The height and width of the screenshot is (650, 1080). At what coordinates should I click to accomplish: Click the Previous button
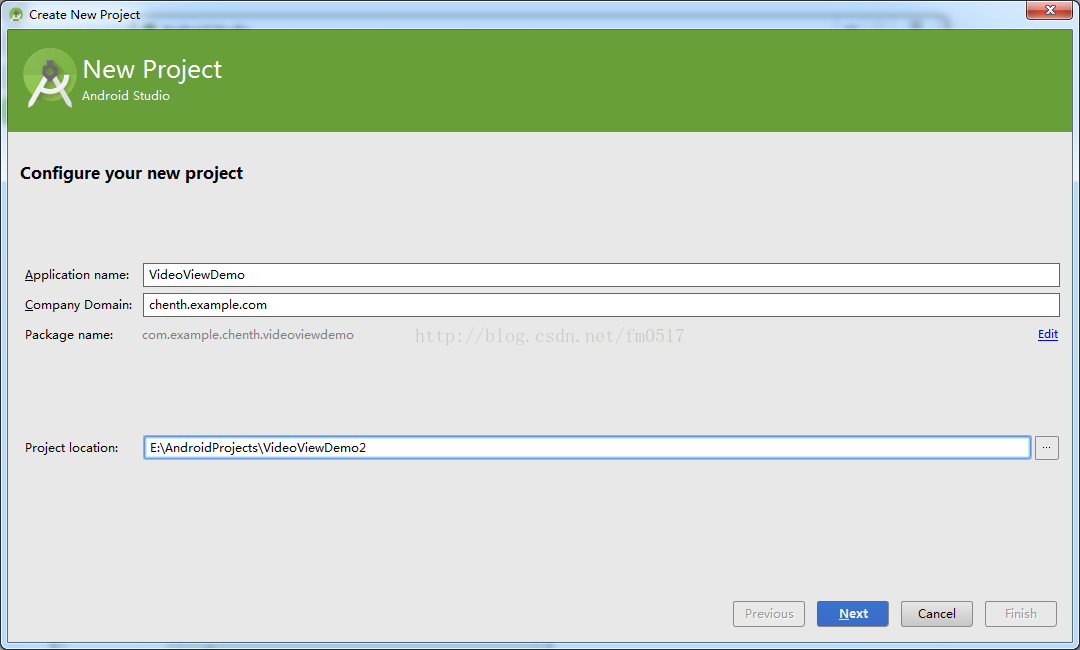769,614
